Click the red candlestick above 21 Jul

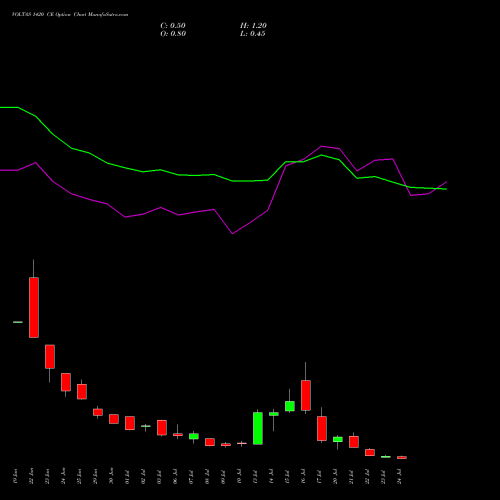[354, 442]
